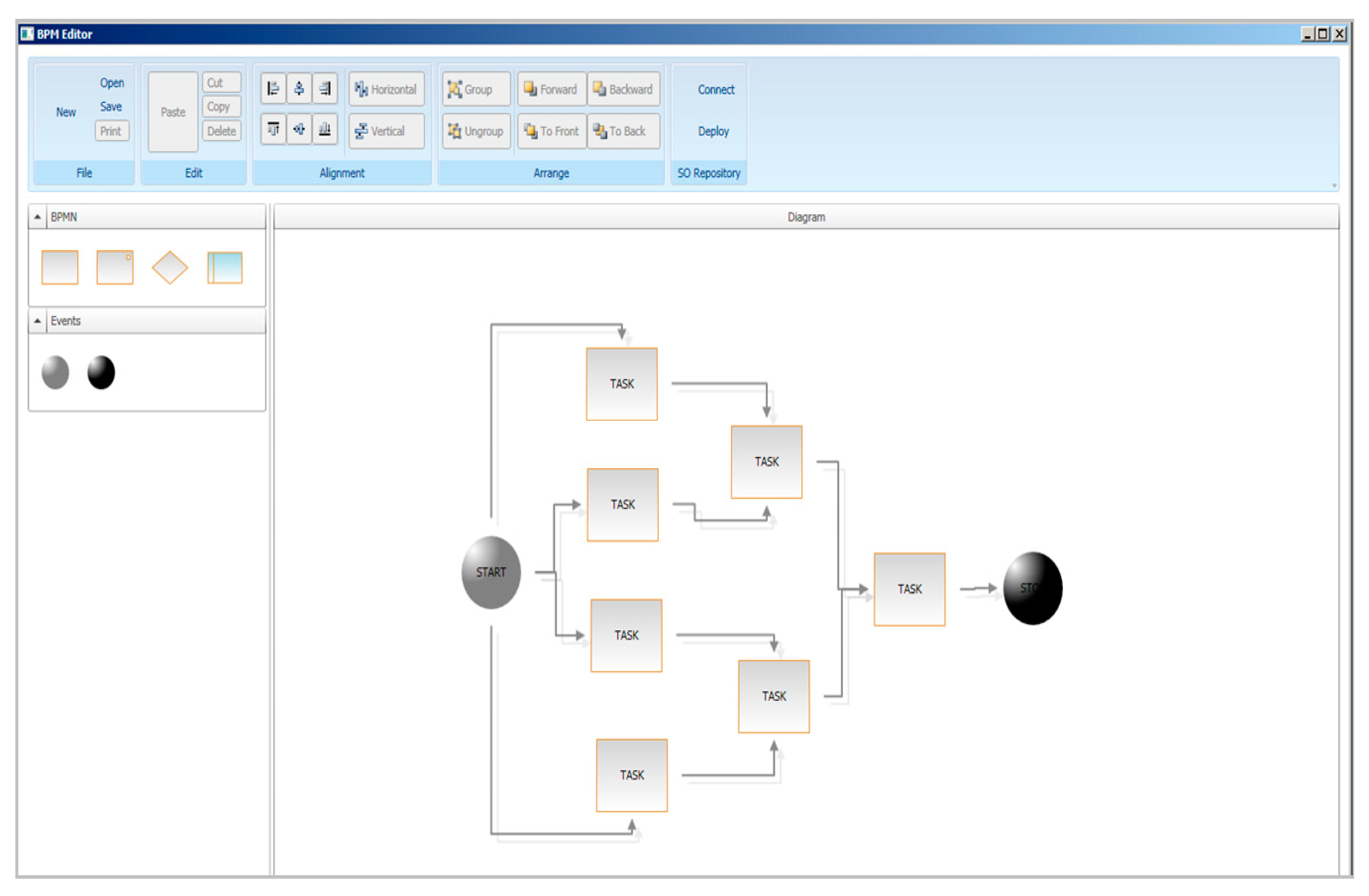Click the align bottom icon
Viewport: 1369px width, 896px height.
(324, 129)
